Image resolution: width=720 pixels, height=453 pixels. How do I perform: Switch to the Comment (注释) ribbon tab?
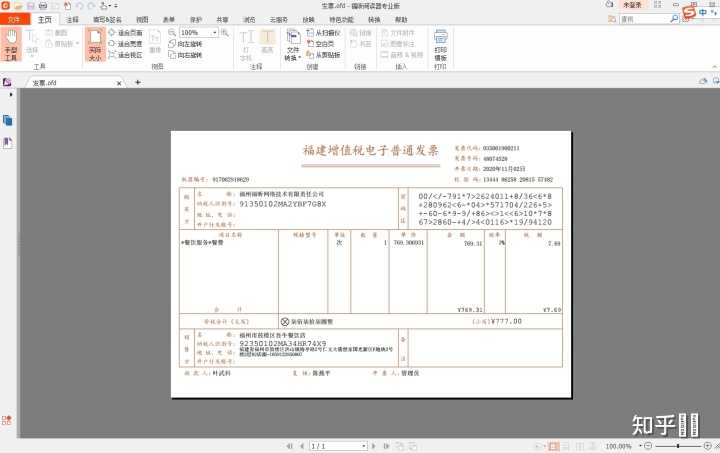coord(72,19)
